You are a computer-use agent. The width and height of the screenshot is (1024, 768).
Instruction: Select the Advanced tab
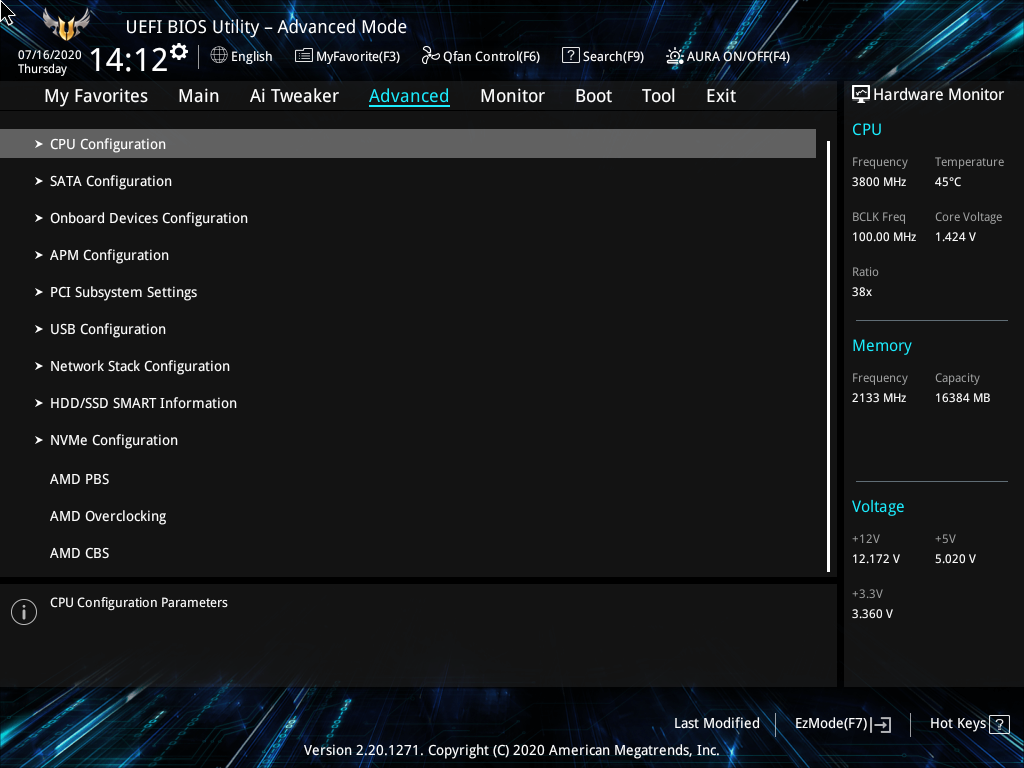click(x=409, y=96)
